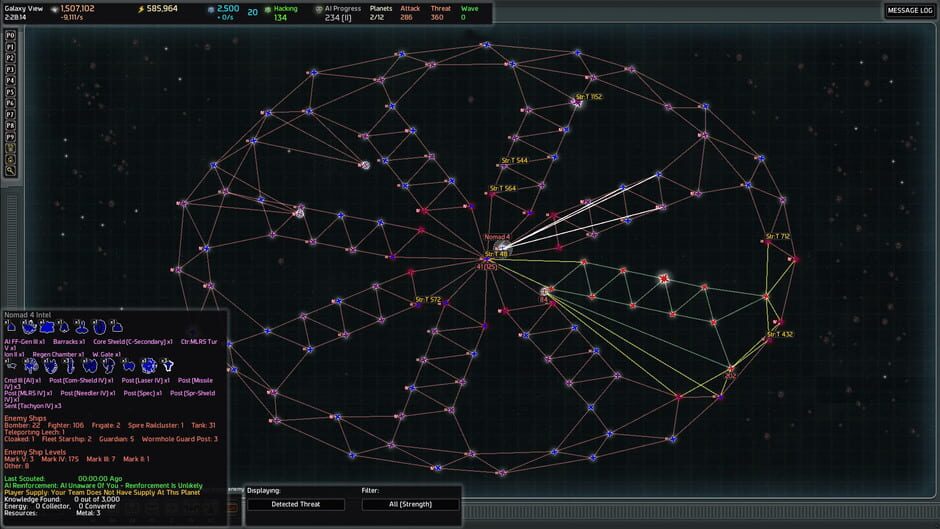940x529 pixels.
Task: Click the 'Enemy Ships' heading in intel panel
Action: (25, 418)
